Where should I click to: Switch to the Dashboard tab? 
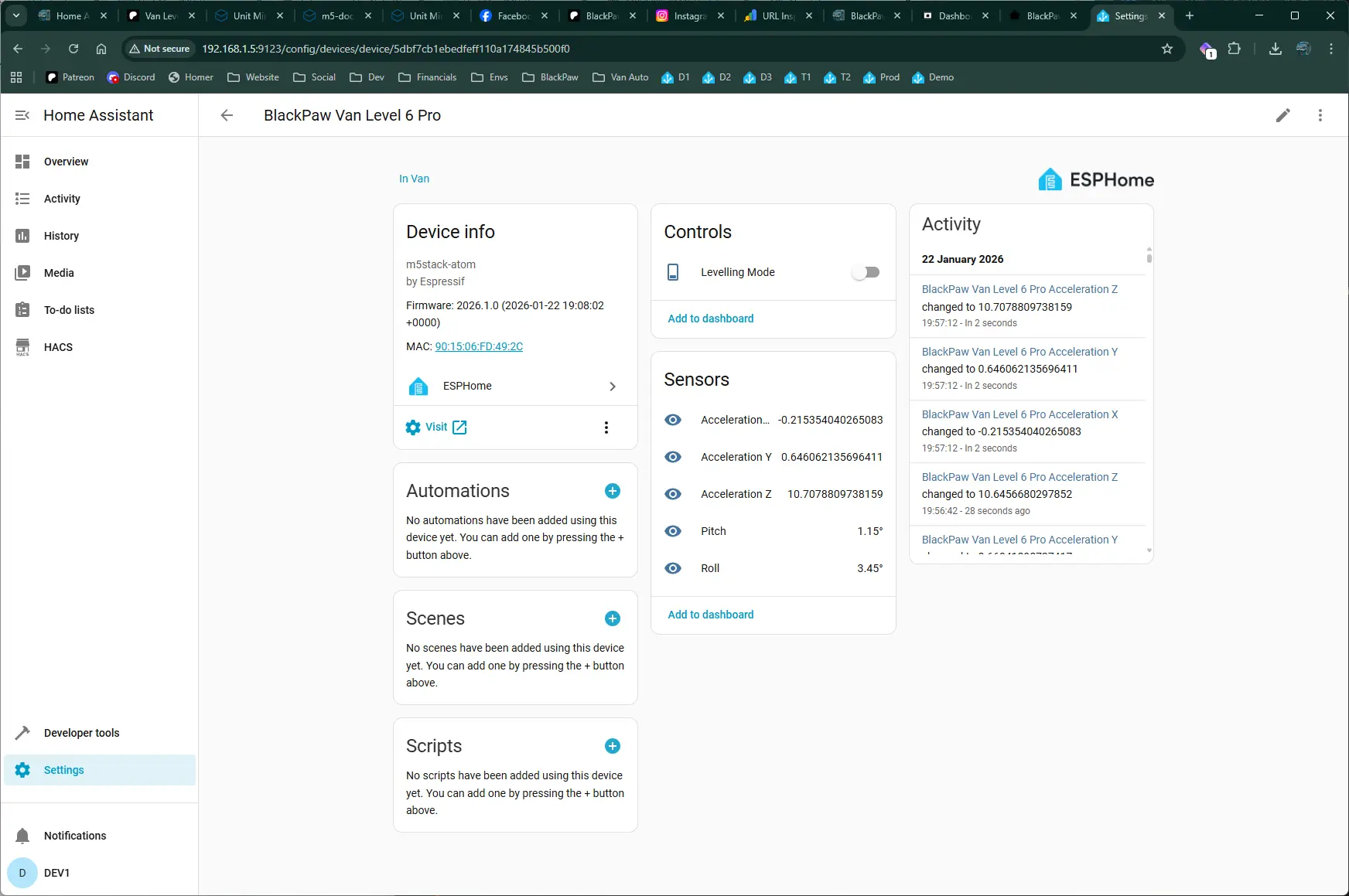point(955,15)
